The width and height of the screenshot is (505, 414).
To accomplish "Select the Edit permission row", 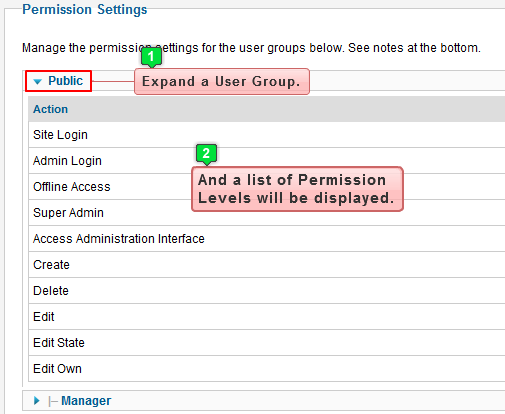I will pyautogui.click(x=267, y=317).
